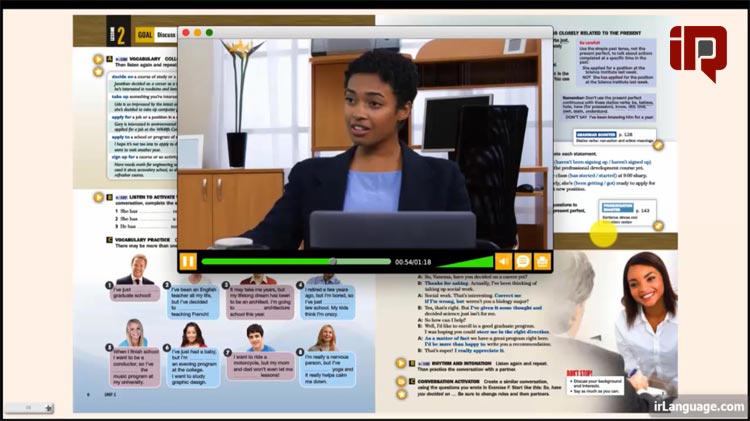Click the photo of man number 1
This screenshot has width=750, height=421.
[x=138, y=269]
